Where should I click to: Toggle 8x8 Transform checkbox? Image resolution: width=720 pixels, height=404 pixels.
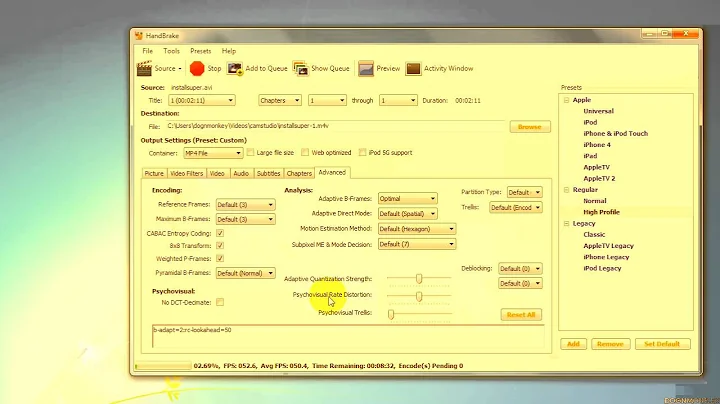[x=220, y=246]
